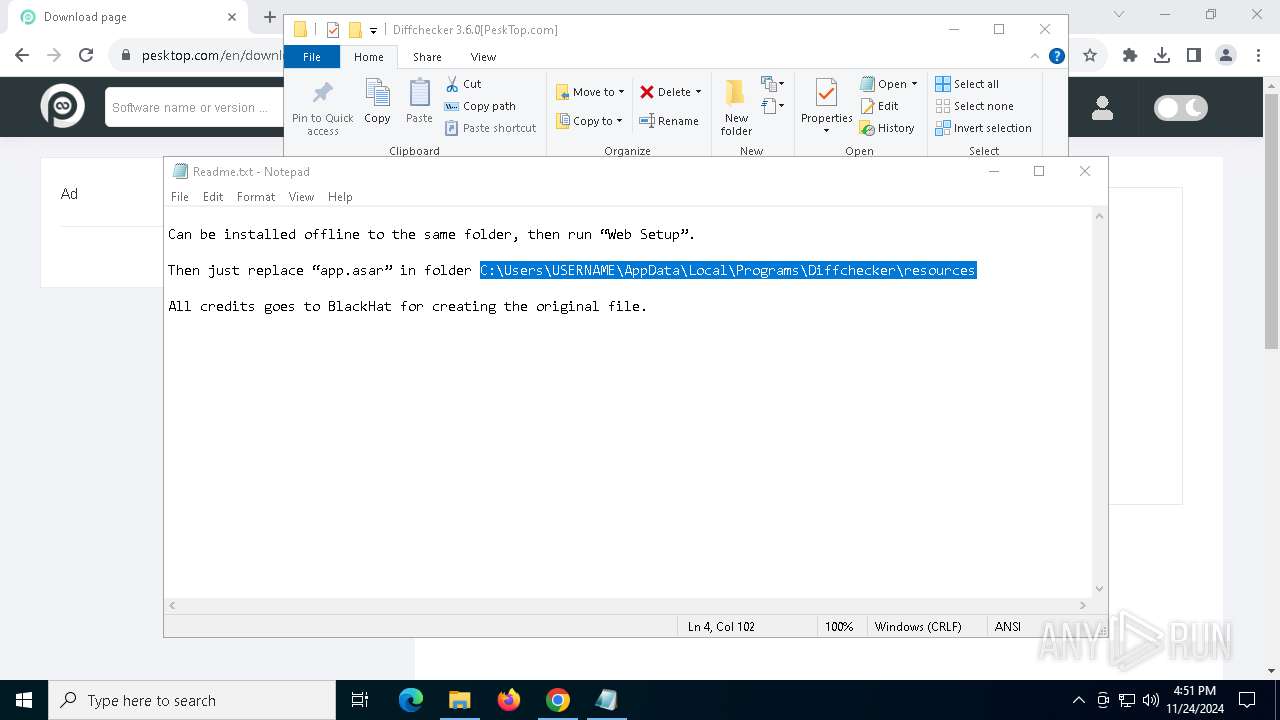Viewport: 1280px width, 720px height.
Task: Click Notepad horizontal scrollbar right arrow
Action: pos(1083,605)
